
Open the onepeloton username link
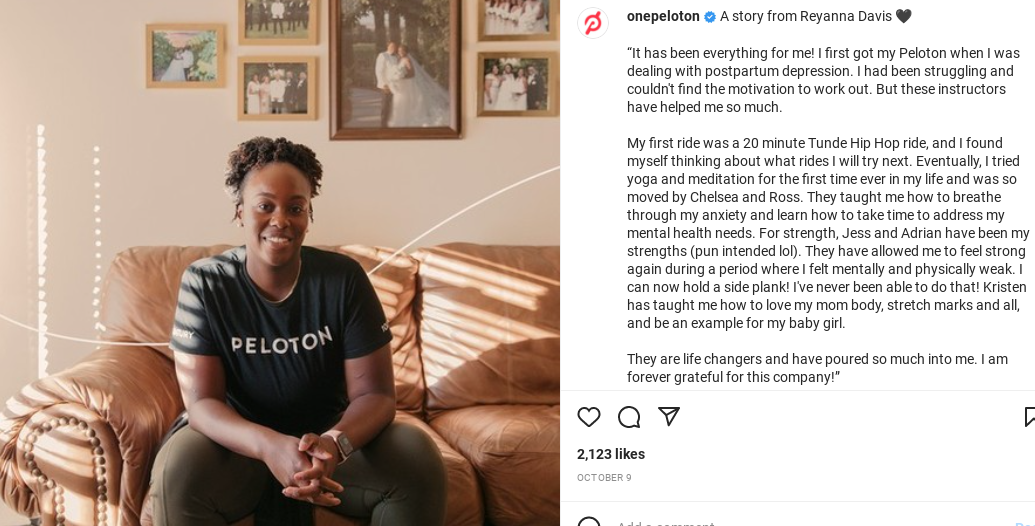point(663,16)
